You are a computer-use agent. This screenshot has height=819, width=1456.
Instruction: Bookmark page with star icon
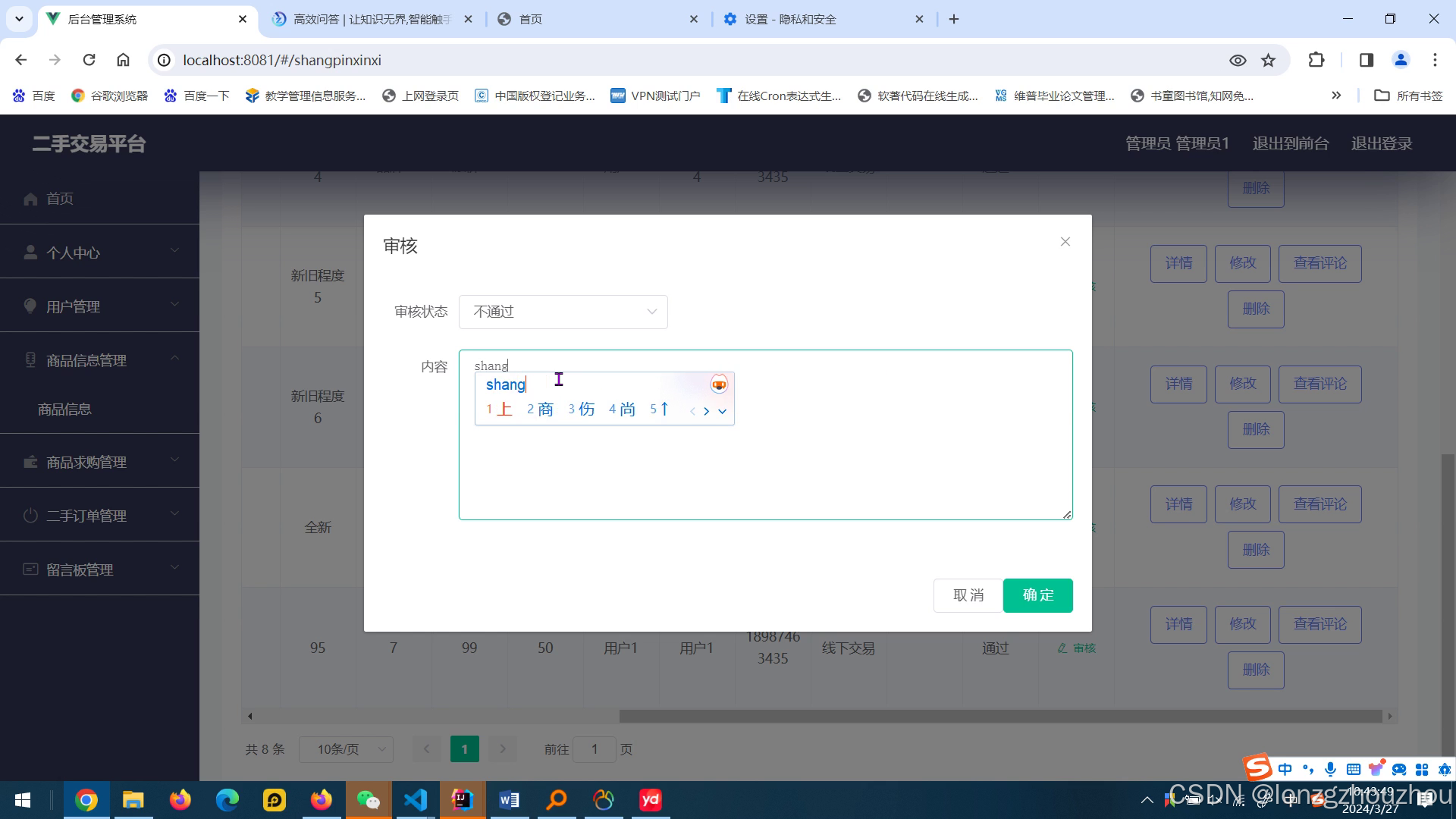(1268, 60)
